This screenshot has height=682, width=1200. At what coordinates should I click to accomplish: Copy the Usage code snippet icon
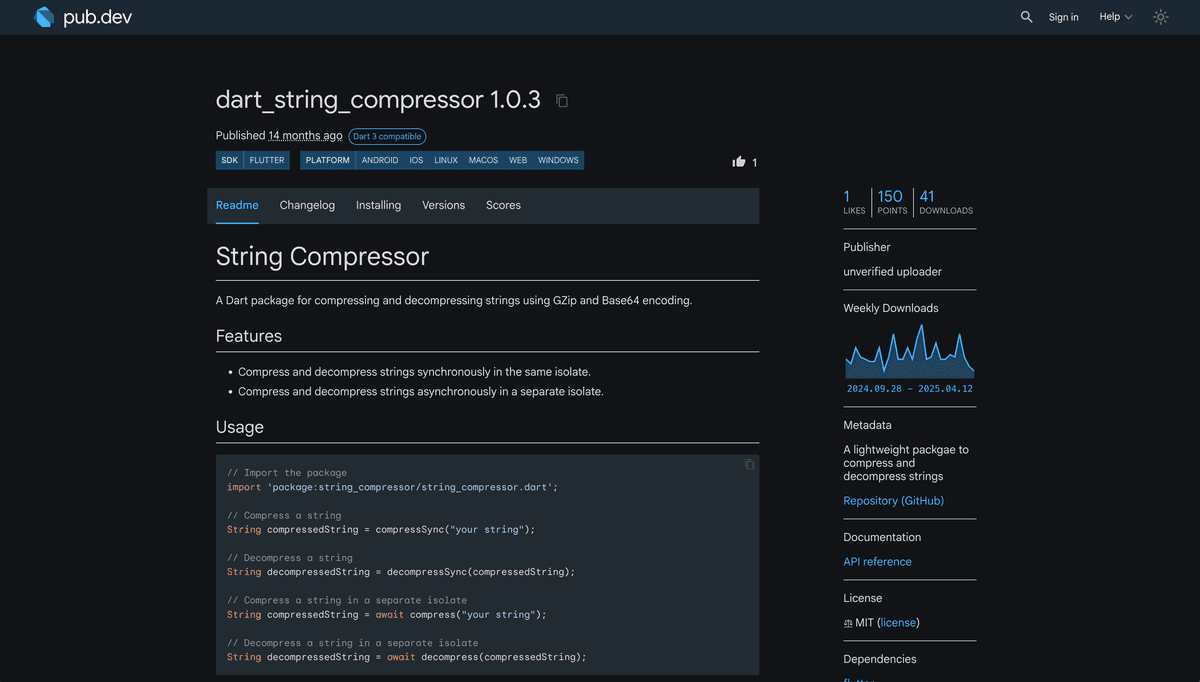pos(749,464)
